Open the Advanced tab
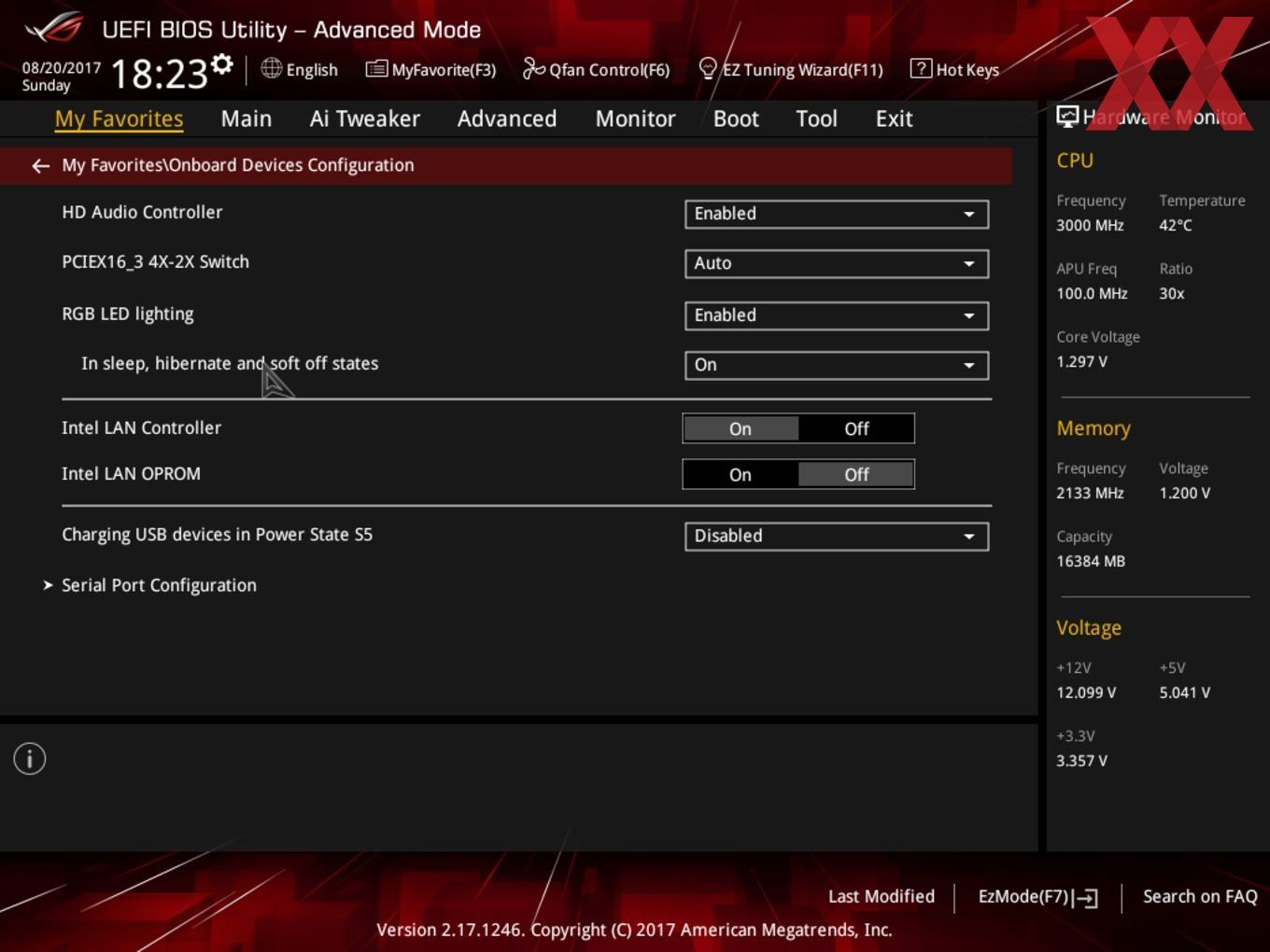The image size is (1270, 952). (507, 119)
